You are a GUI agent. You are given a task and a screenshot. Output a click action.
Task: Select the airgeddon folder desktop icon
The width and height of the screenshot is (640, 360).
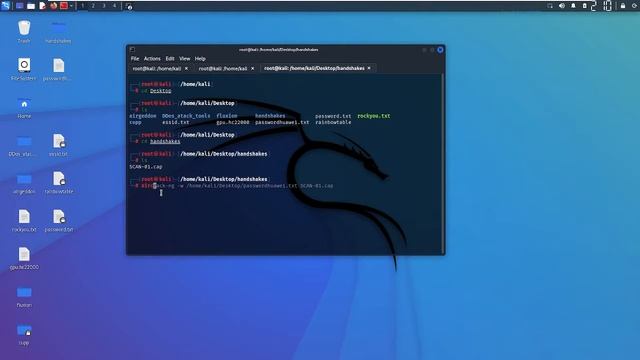point(24,183)
